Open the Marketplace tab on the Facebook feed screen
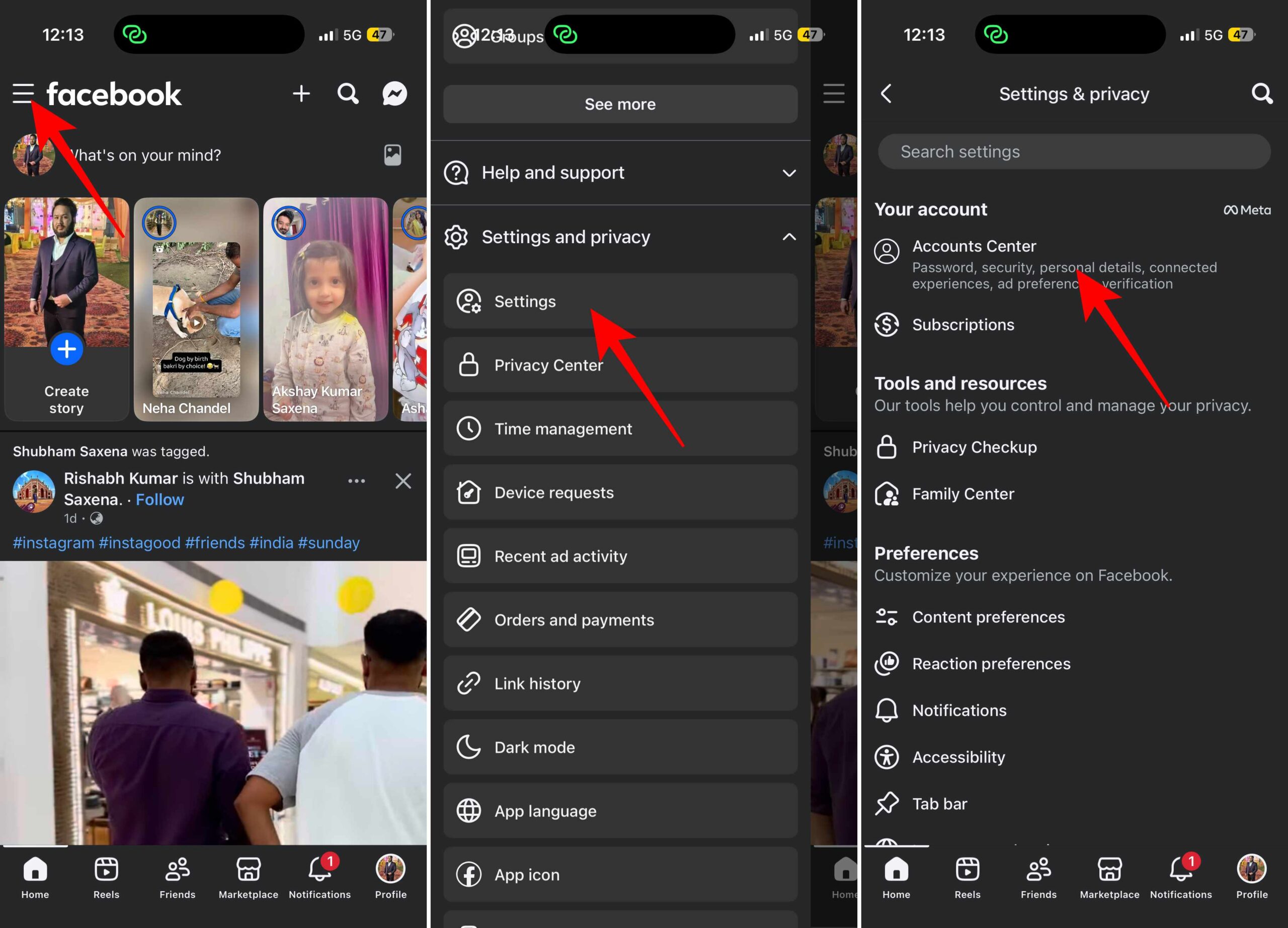Screen dimensions: 1288x928 [248, 878]
